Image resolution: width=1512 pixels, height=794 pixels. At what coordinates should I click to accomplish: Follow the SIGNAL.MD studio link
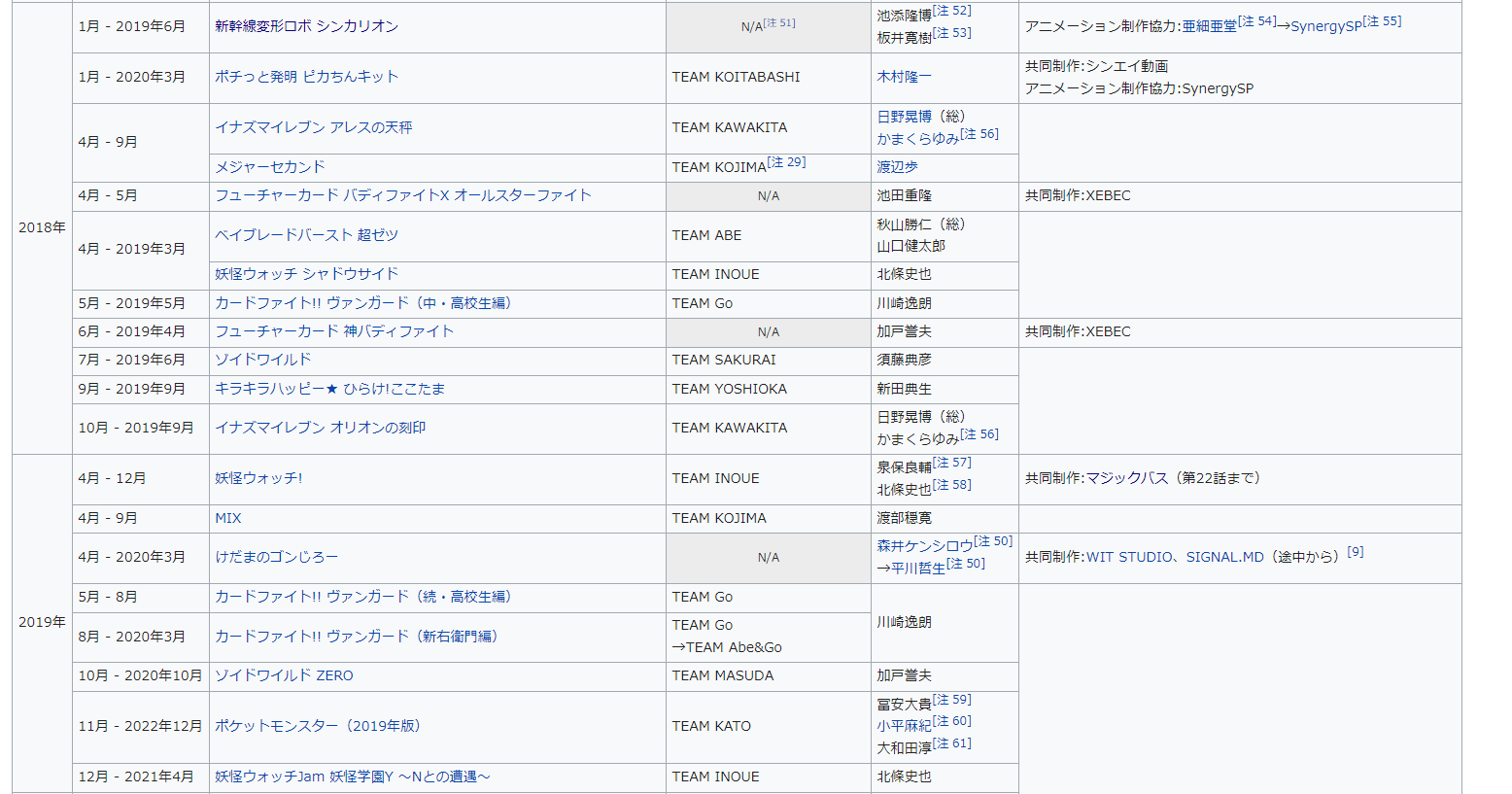click(1224, 557)
